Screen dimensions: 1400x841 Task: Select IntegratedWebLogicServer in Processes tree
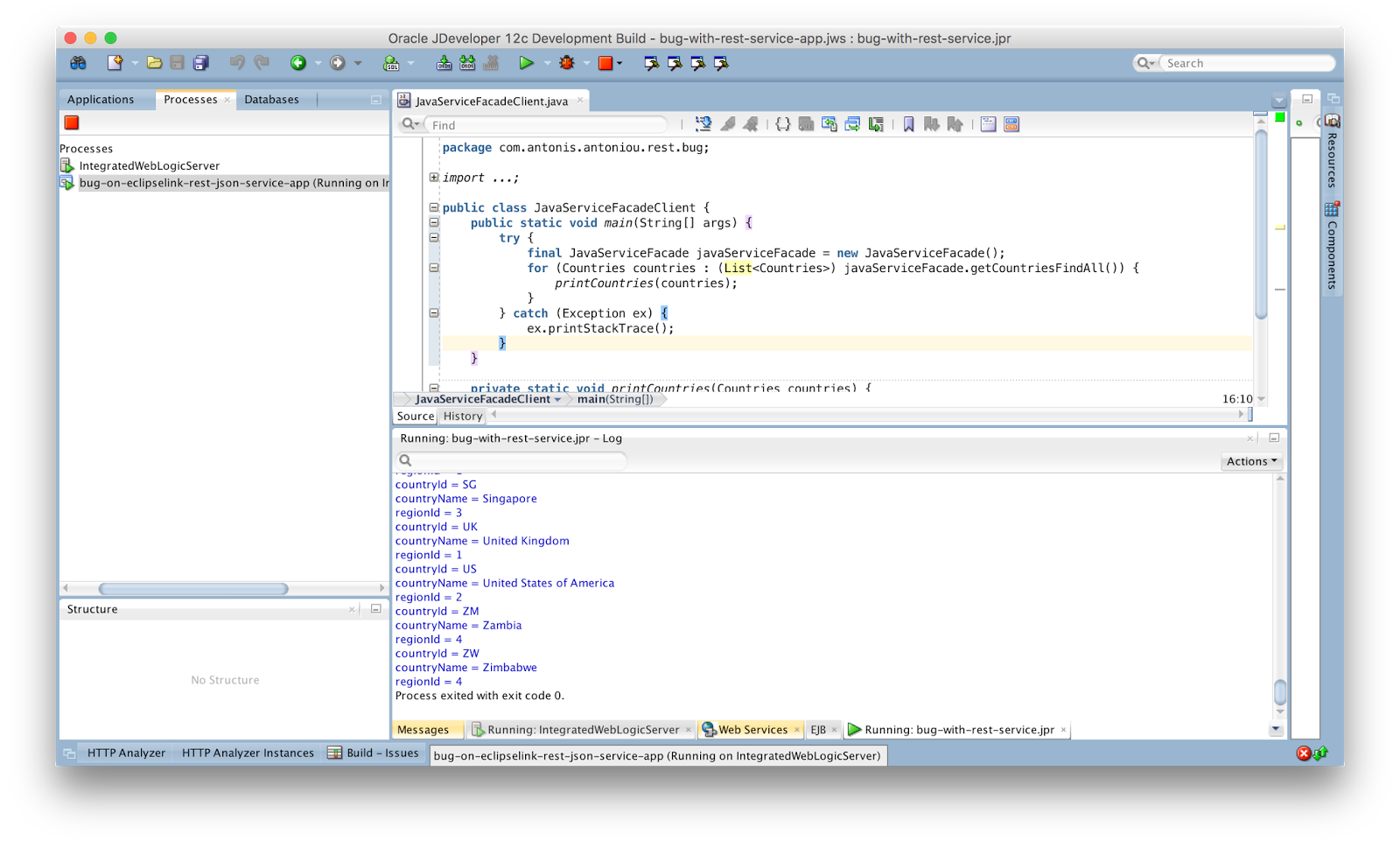click(150, 165)
